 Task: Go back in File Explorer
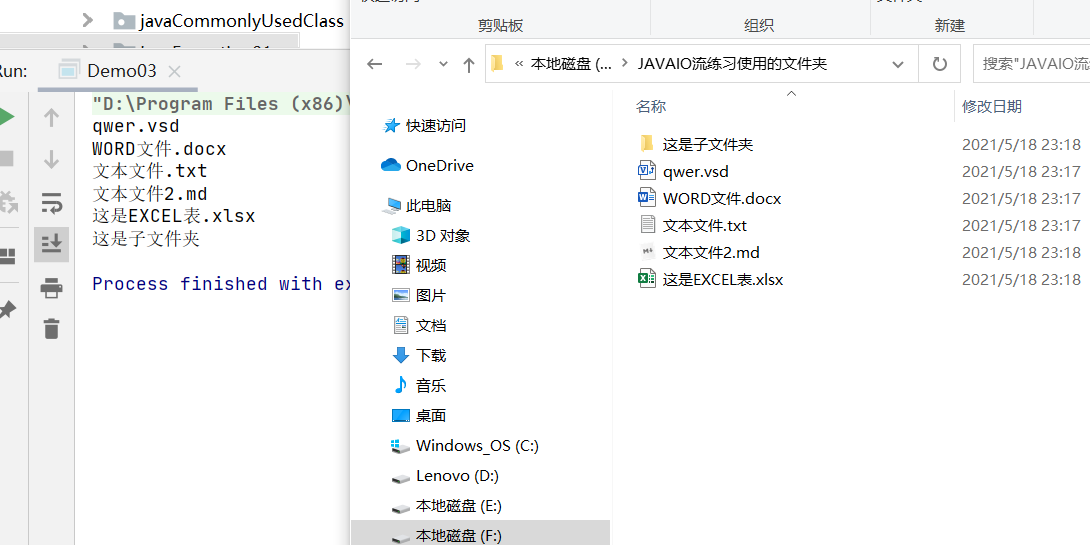coord(375,64)
